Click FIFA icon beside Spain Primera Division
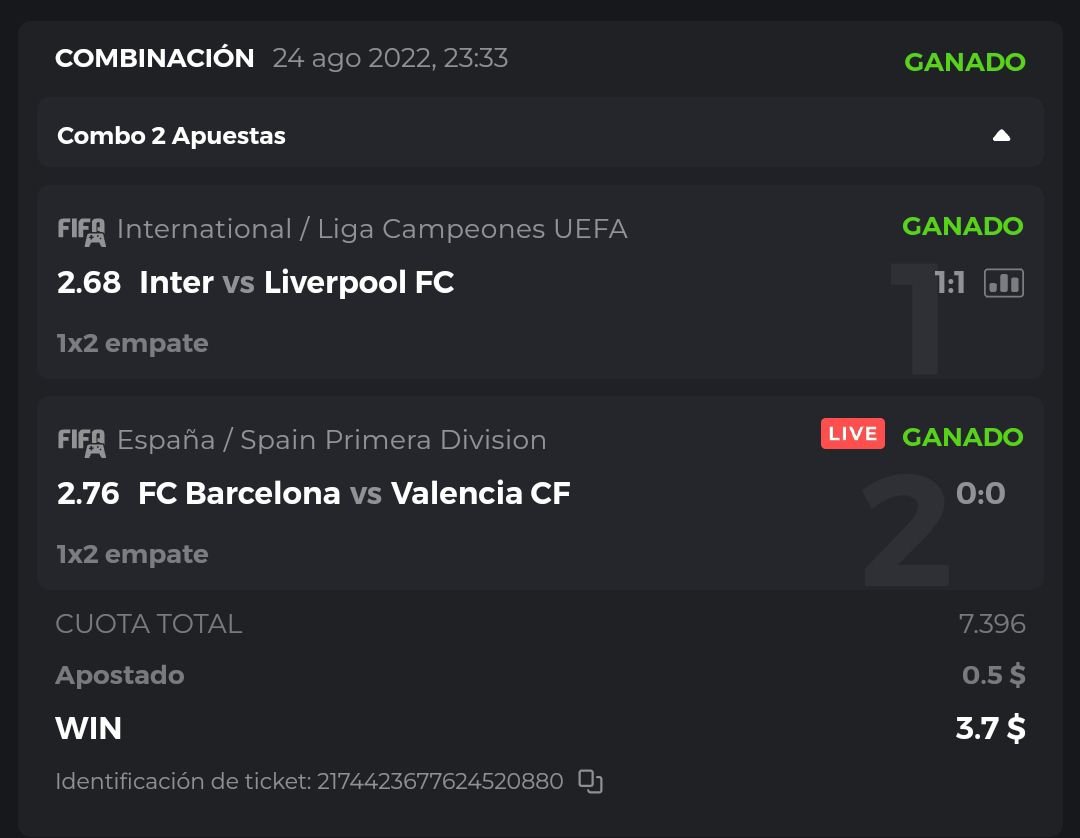This screenshot has height=838, width=1080. click(81, 441)
